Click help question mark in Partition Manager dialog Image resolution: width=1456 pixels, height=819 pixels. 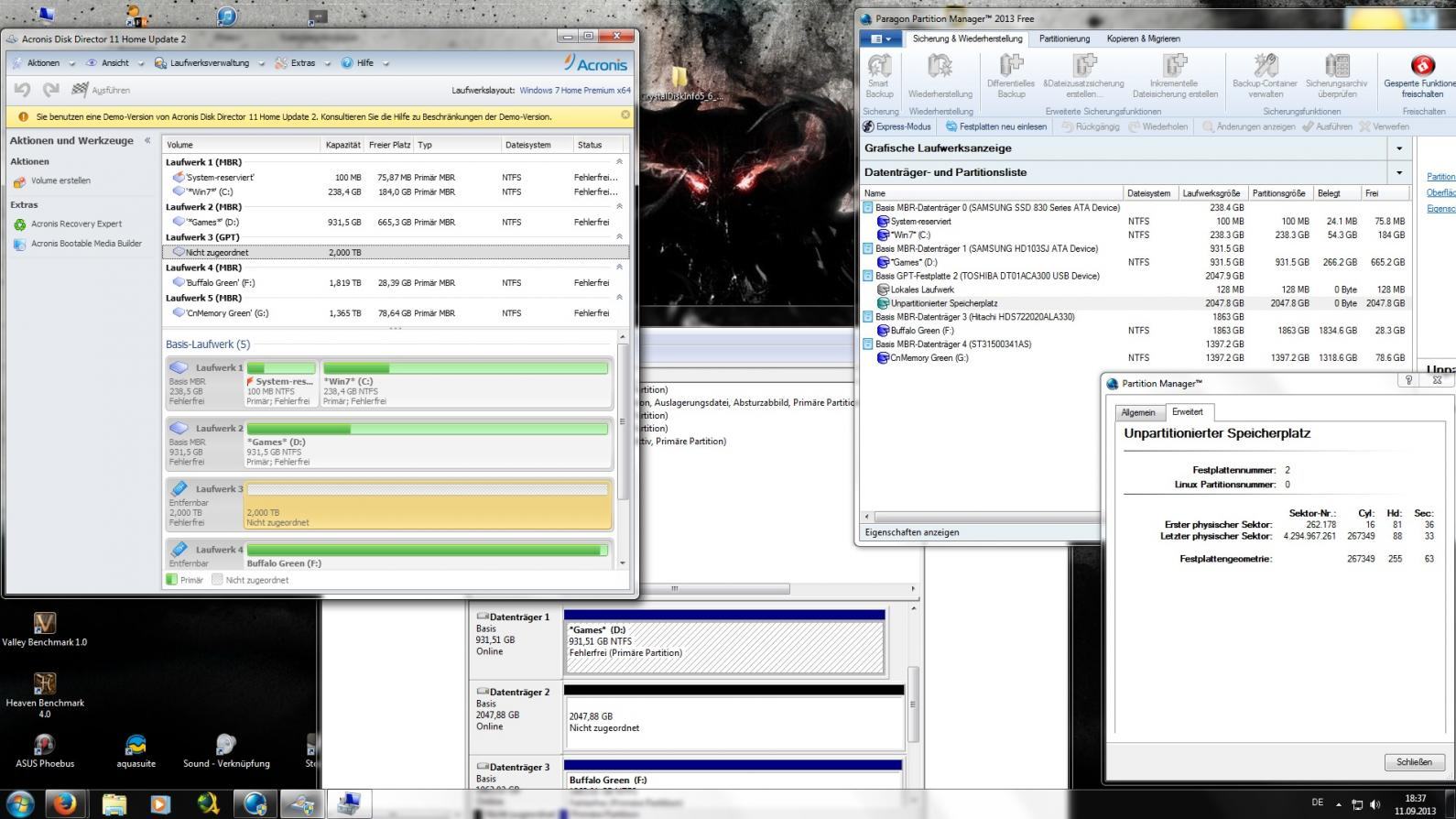coord(1408,381)
